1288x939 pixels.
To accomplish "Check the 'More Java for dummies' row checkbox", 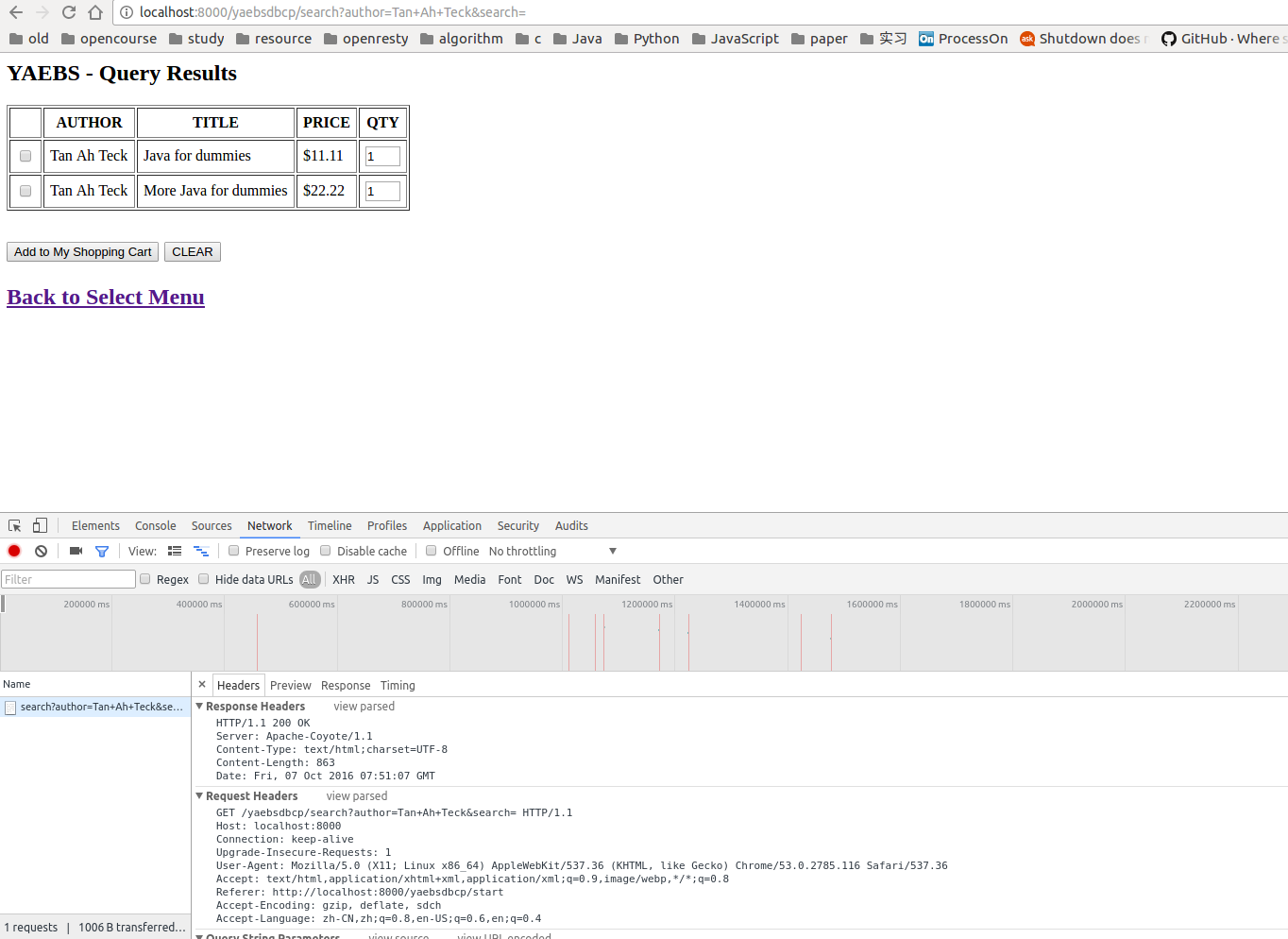I will 25,192.
